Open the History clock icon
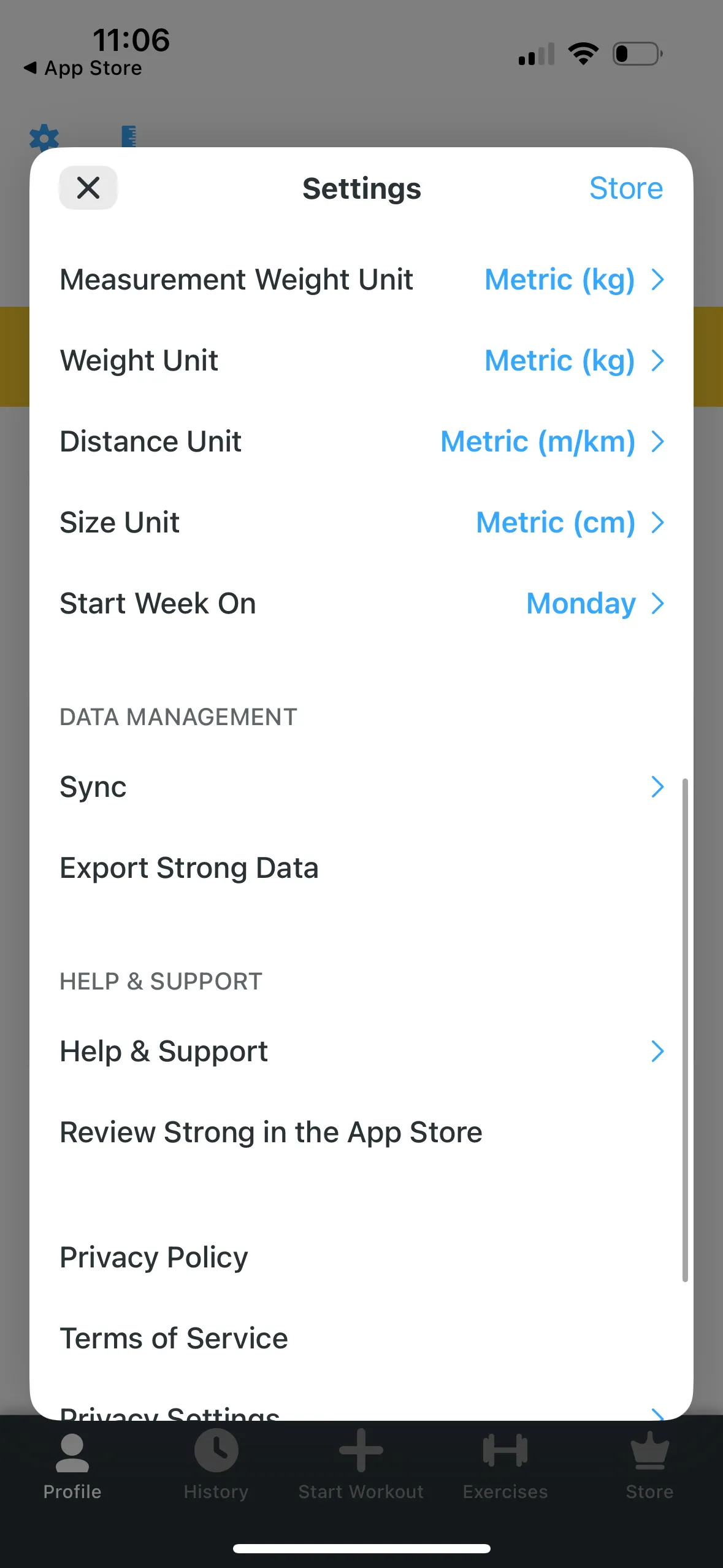 216,1451
